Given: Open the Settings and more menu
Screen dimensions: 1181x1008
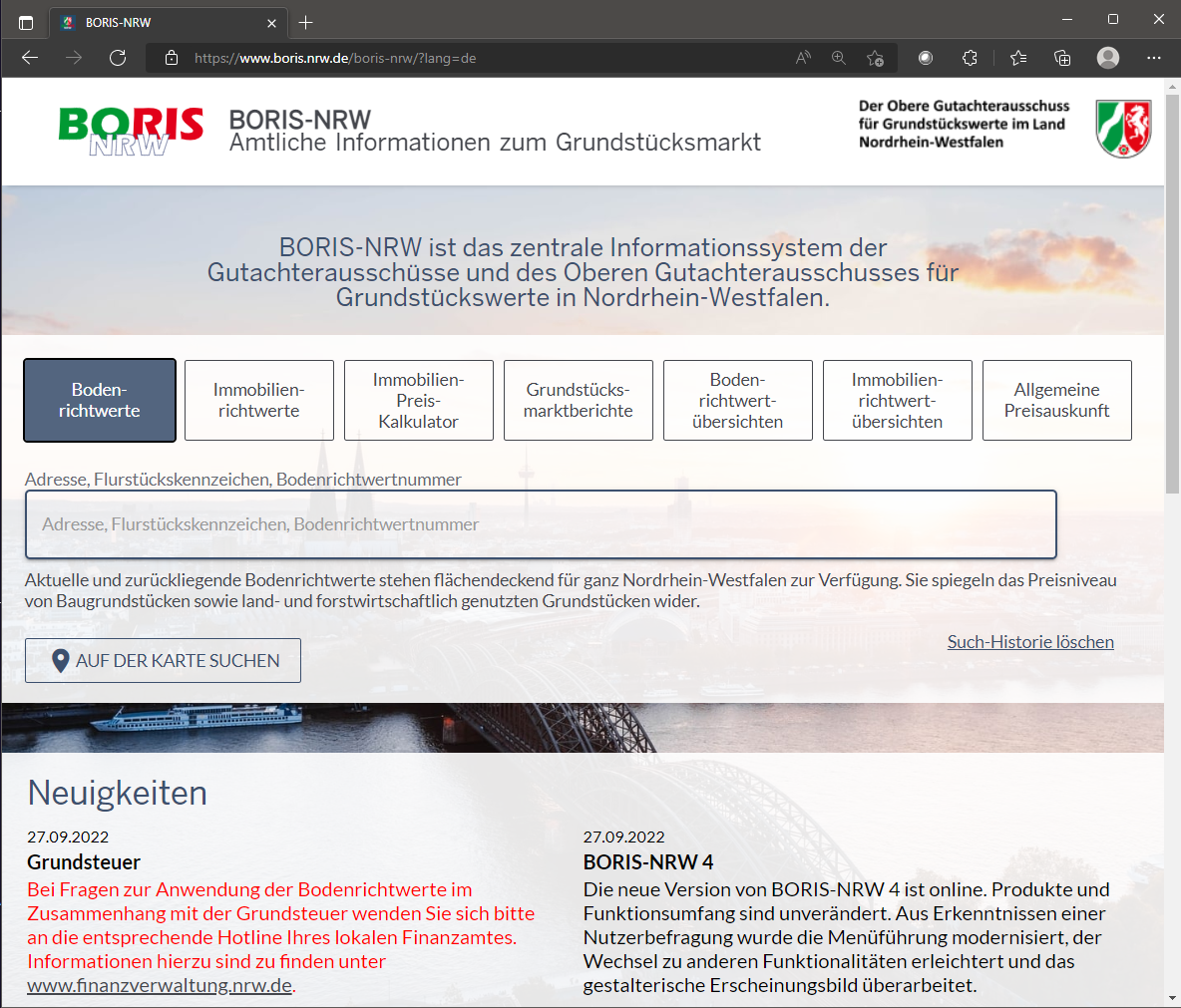Looking at the screenshot, I should [x=1154, y=58].
